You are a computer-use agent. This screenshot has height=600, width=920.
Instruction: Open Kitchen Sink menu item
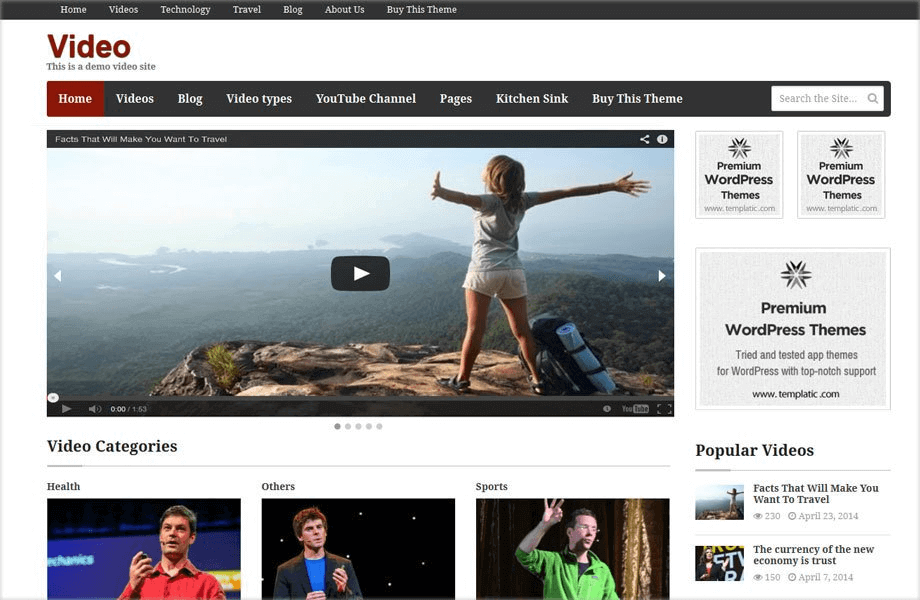(x=532, y=99)
